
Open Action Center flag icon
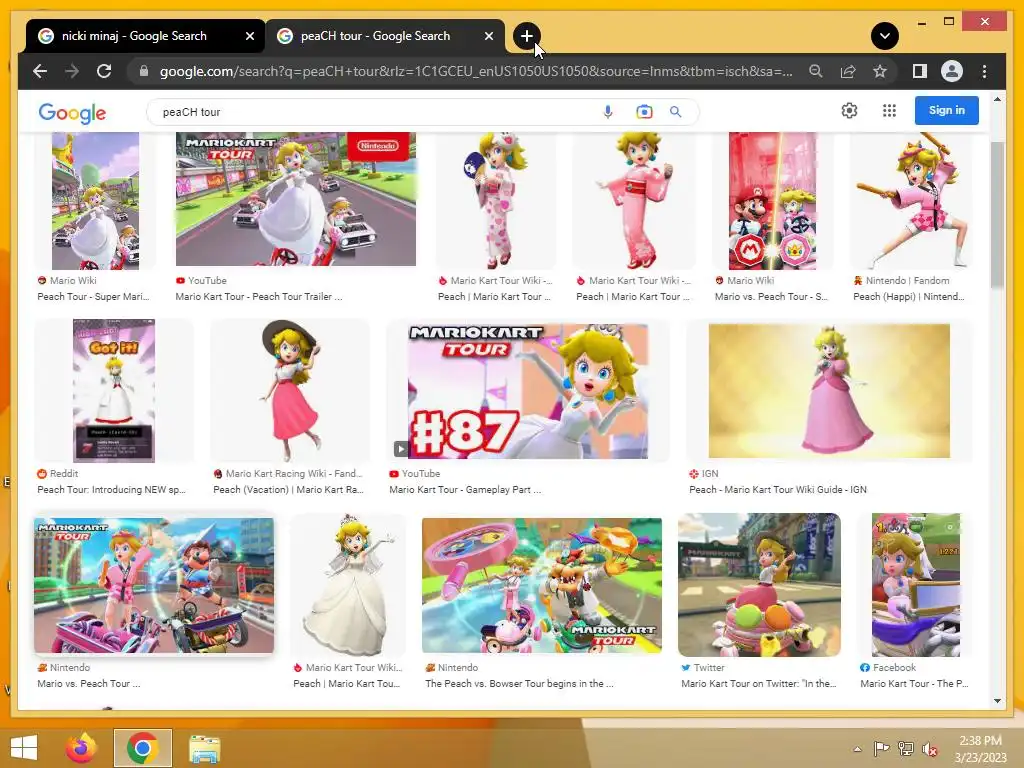pos(881,748)
